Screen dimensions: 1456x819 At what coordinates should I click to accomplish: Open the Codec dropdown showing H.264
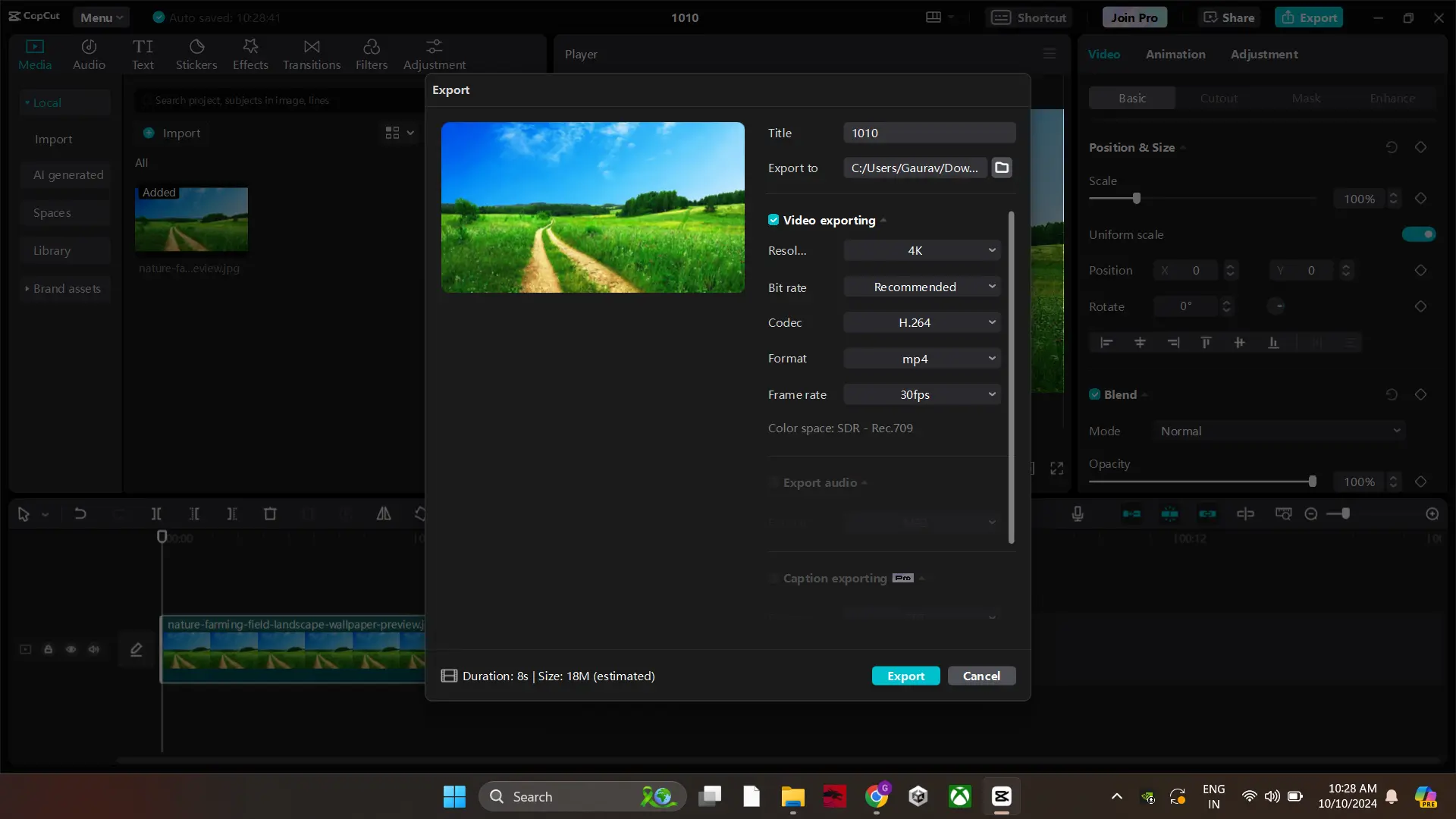pyautogui.click(x=922, y=322)
